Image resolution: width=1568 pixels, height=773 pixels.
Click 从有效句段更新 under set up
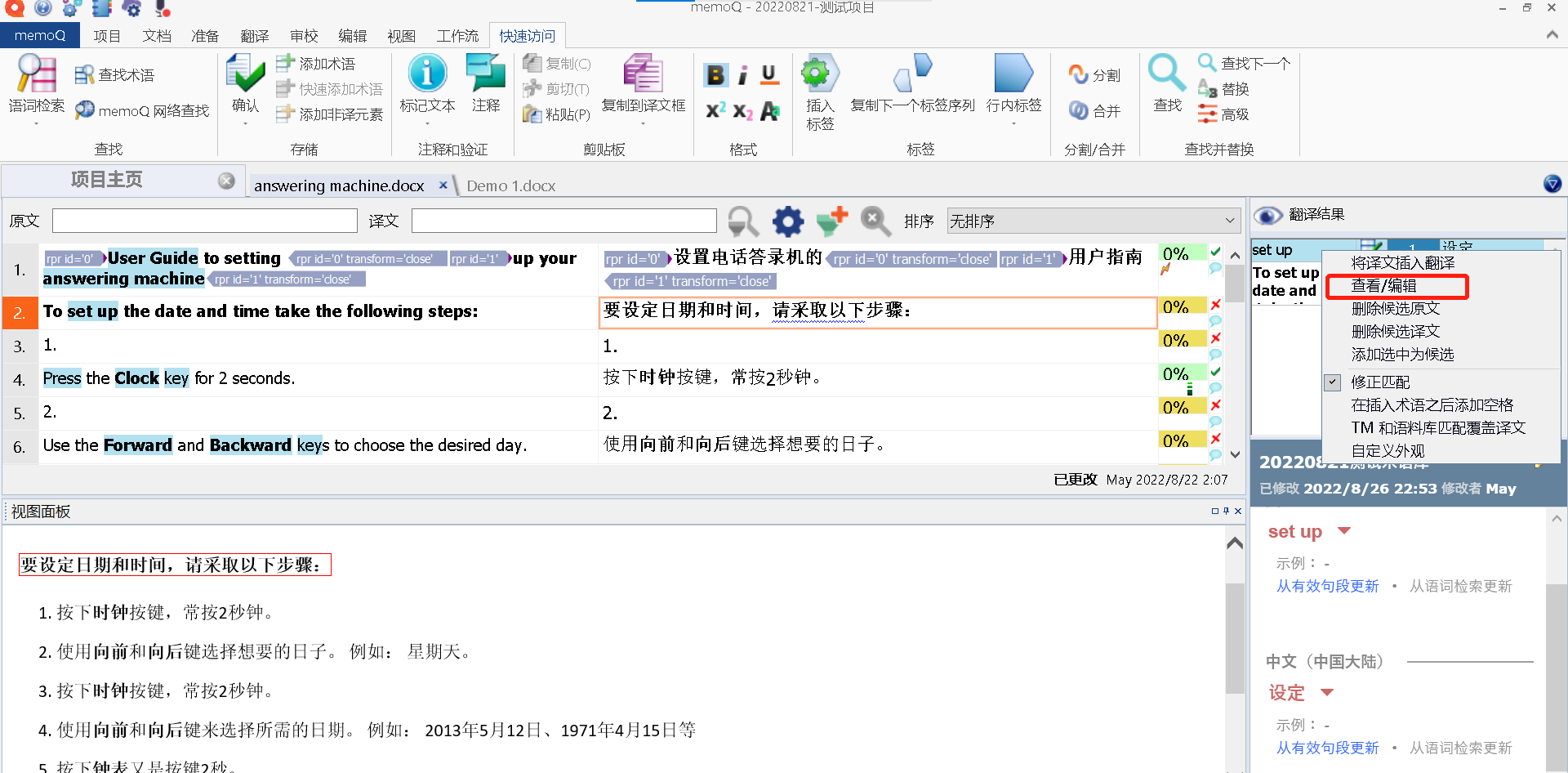tap(1327, 586)
